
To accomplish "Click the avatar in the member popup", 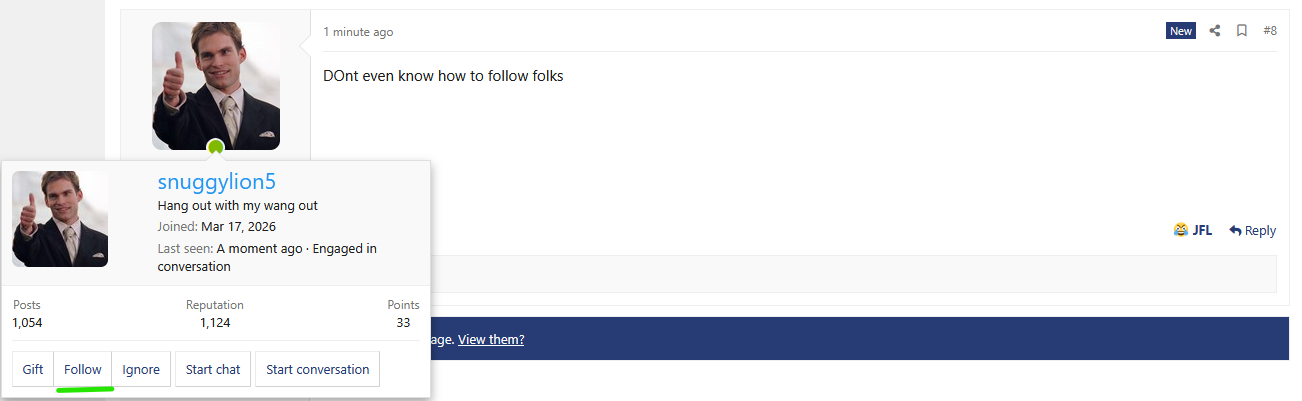I will point(60,219).
